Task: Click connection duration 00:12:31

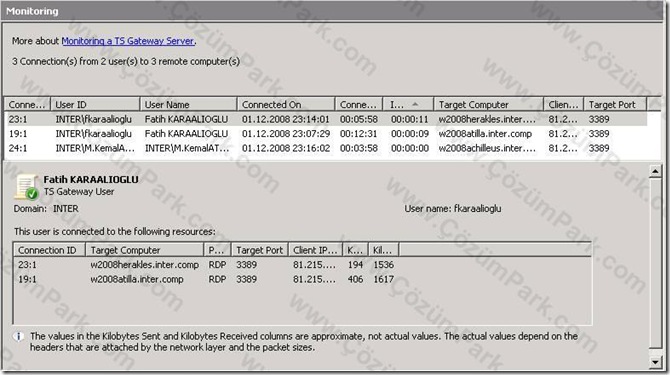Action: [x=359, y=134]
